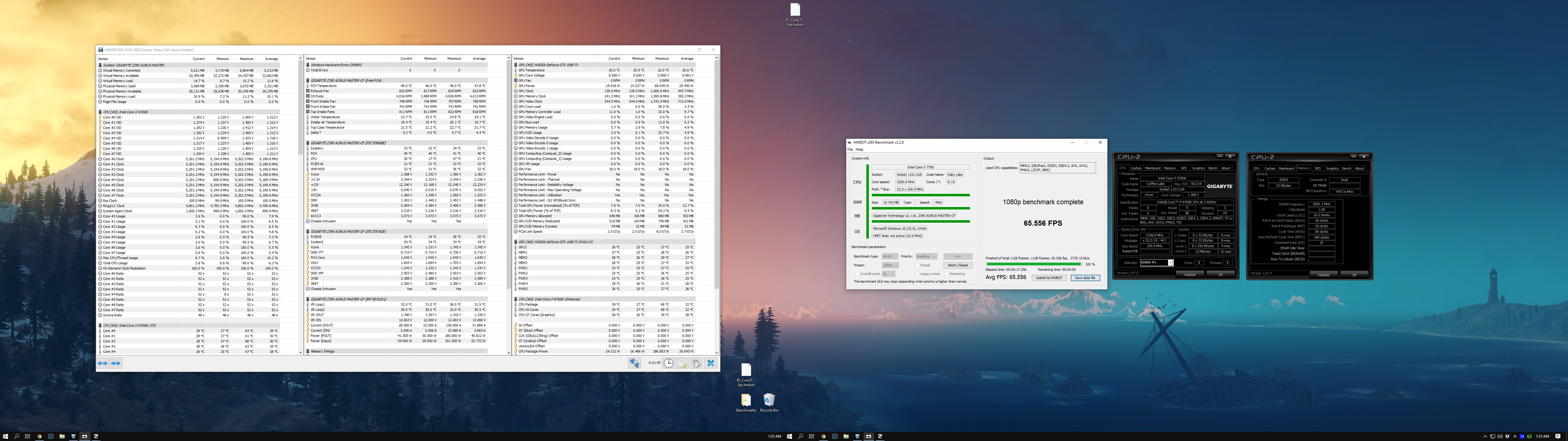The image size is (1568, 441).
Task: Open the Dropbox tray icon
Action: 1507,436
